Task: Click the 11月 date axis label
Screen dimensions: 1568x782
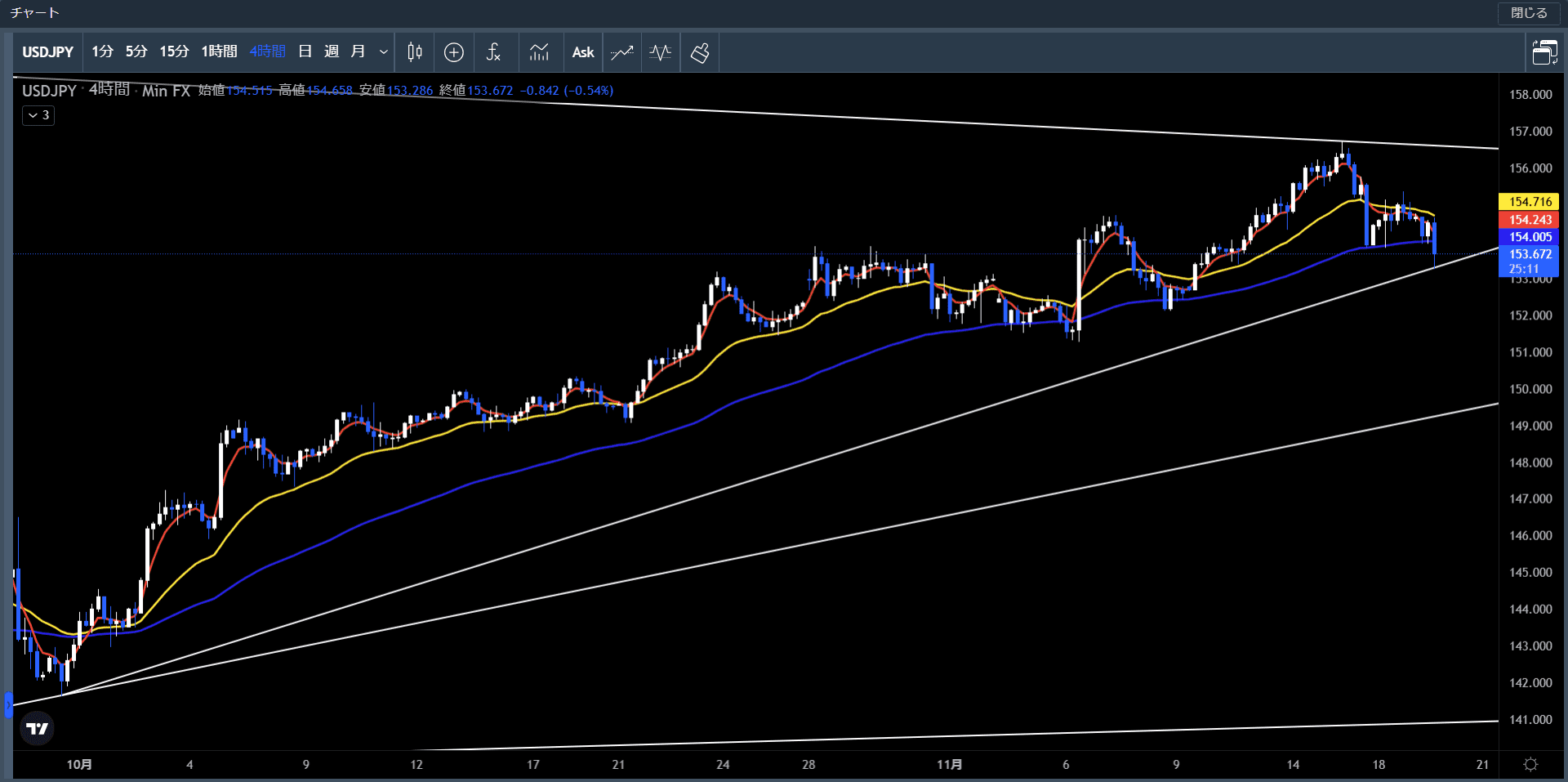Action: tap(949, 765)
